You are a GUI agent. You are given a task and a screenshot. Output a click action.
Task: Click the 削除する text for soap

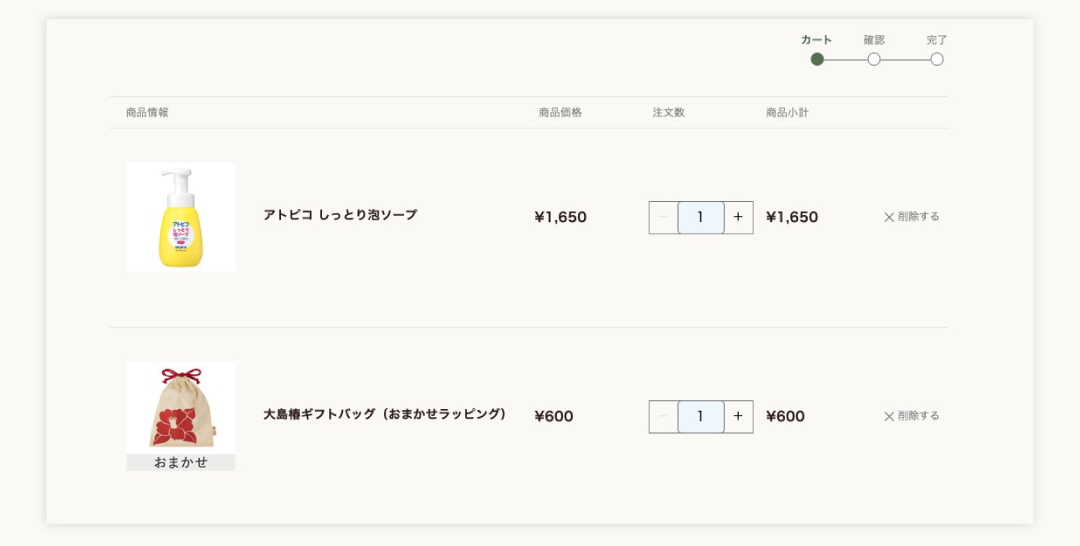(919, 216)
